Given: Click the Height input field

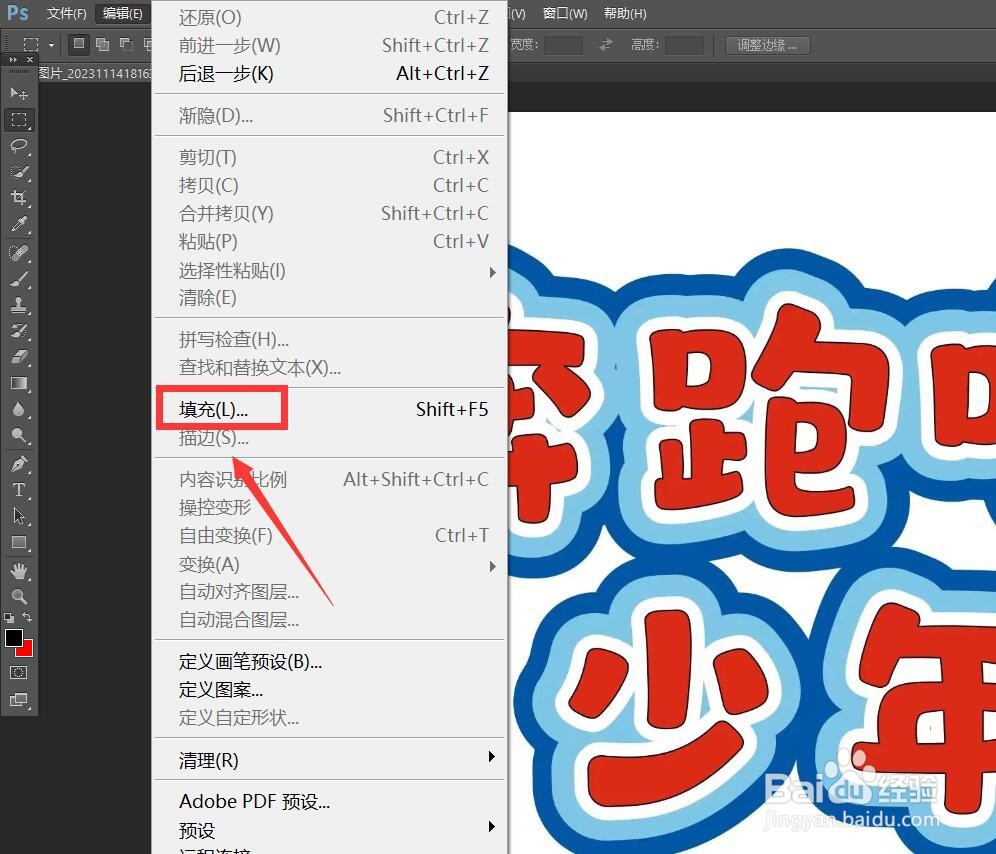Looking at the screenshot, I should point(684,45).
